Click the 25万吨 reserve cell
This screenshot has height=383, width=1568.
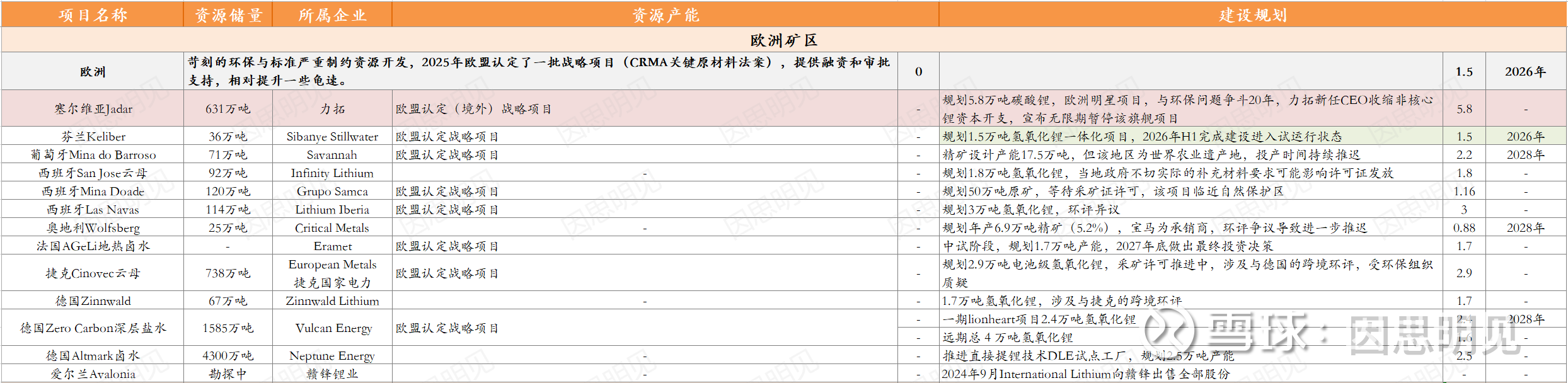coord(228,227)
